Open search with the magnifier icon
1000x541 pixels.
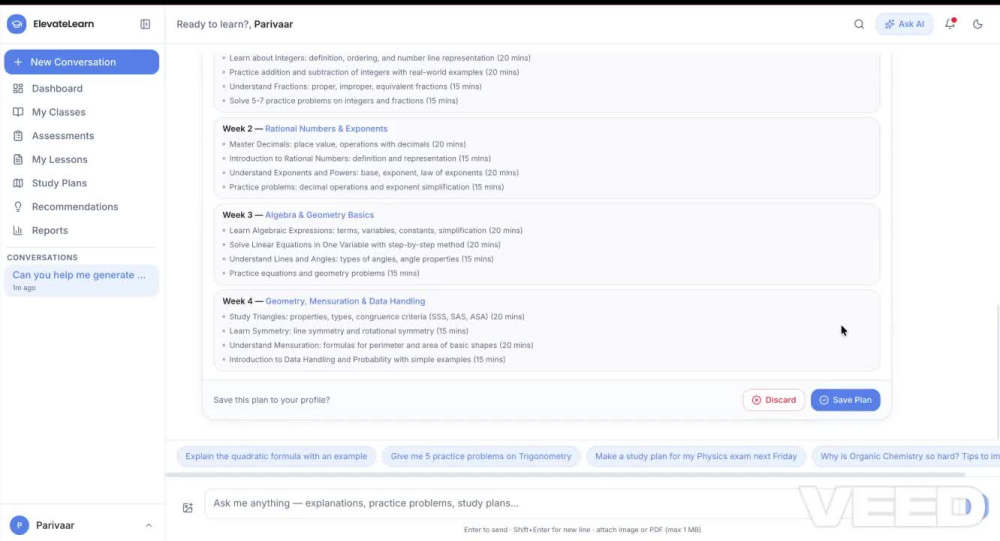pyautogui.click(x=859, y=24)
